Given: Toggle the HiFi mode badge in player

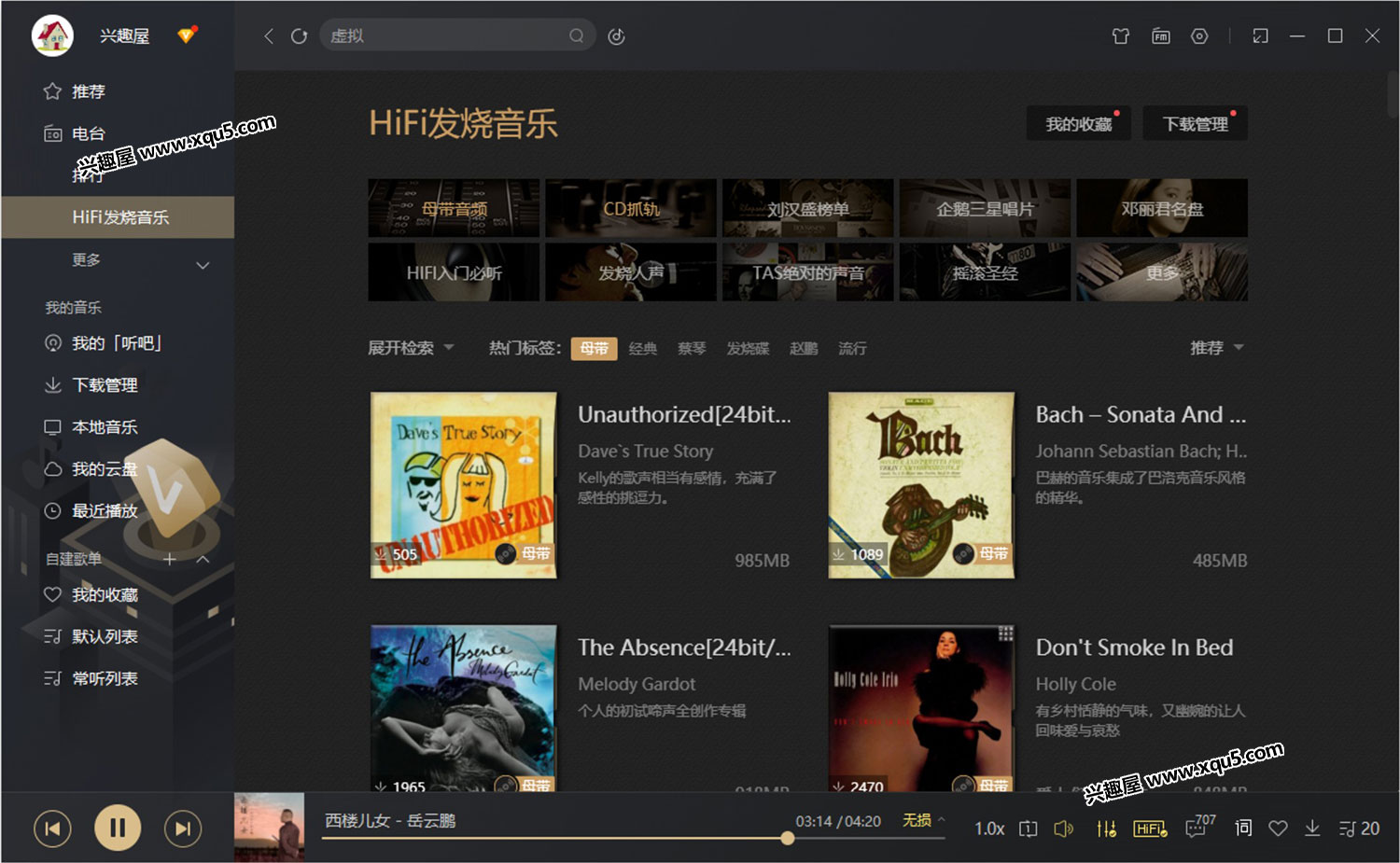Looking at the screenshot, I should tap(1149, 828).
